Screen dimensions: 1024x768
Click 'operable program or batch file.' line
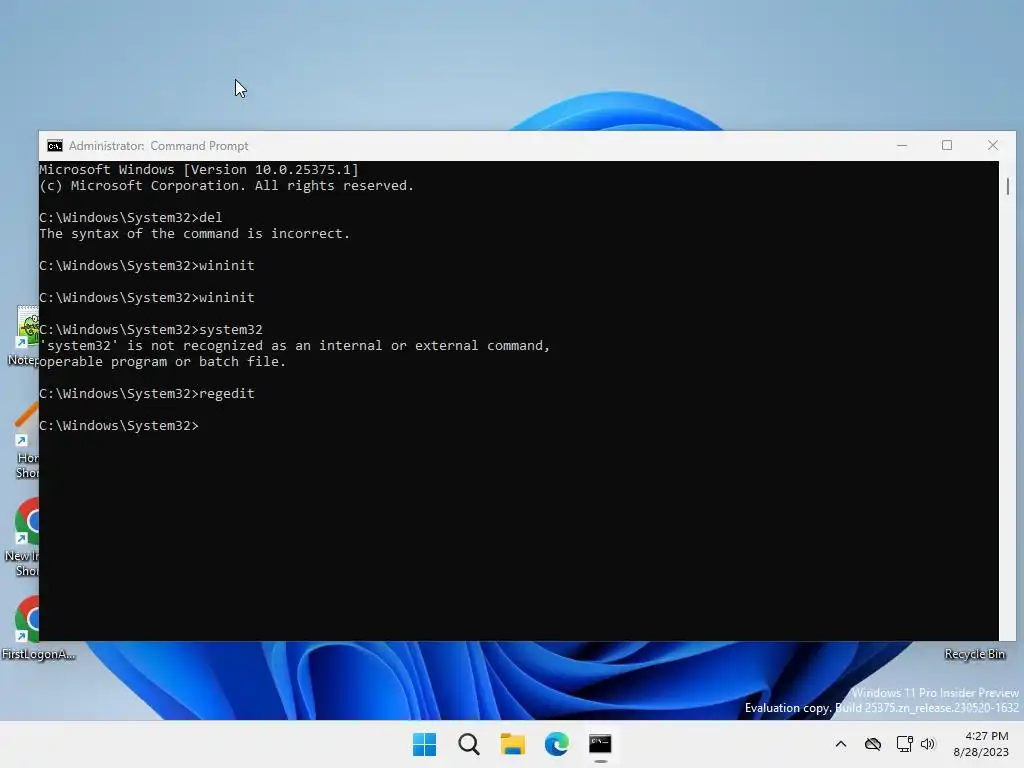point(163,362)
